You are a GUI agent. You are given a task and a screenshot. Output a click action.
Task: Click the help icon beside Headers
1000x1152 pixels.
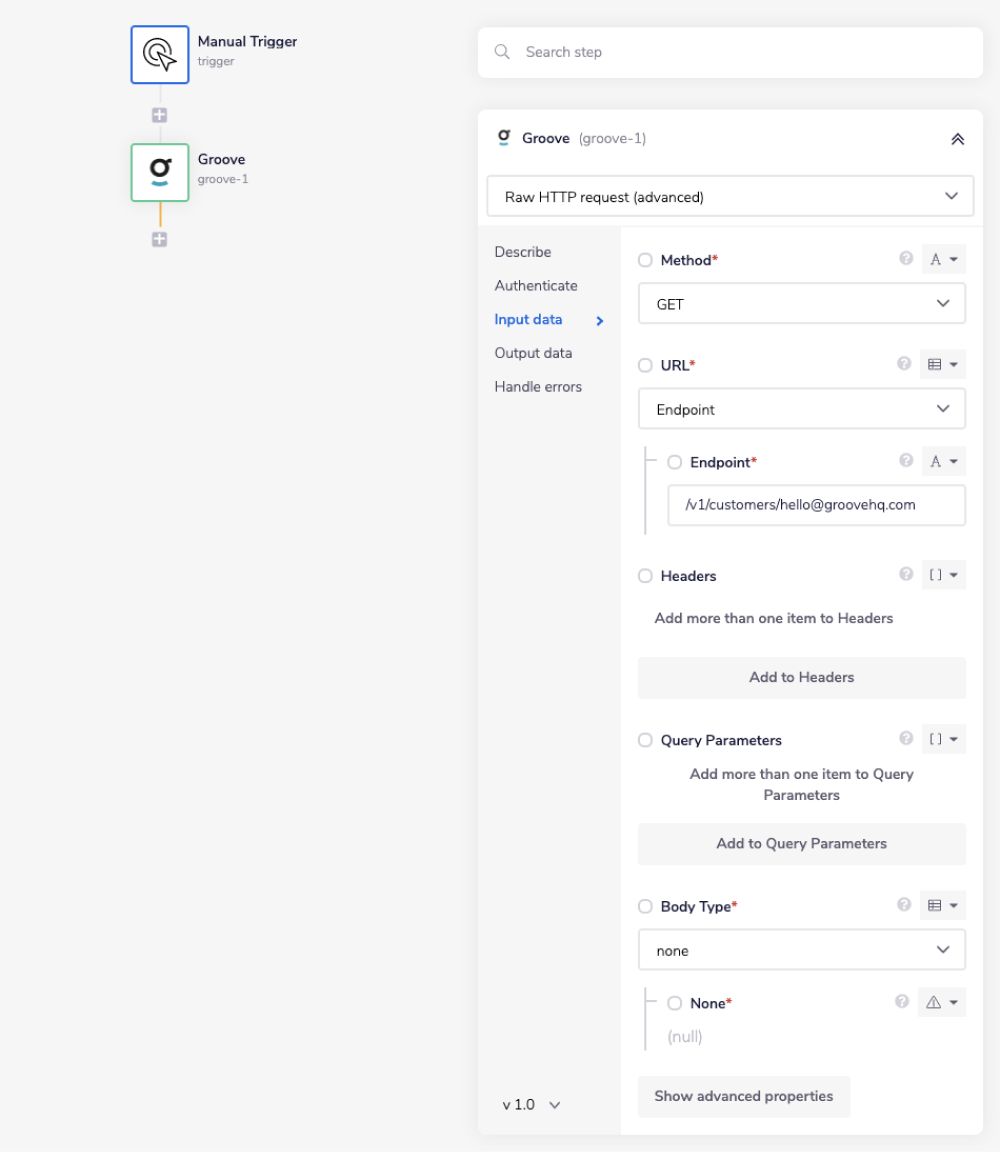pyautogui.click(x=906, y=575)
